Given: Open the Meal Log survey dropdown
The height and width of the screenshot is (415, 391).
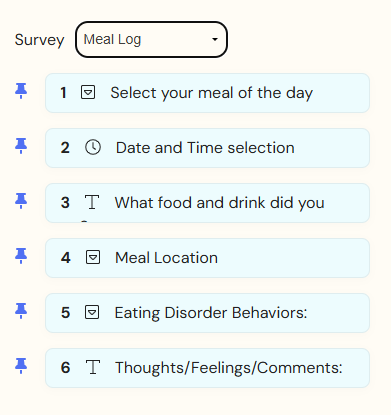Looking at the screenshot, I should [x=151, y=40].
